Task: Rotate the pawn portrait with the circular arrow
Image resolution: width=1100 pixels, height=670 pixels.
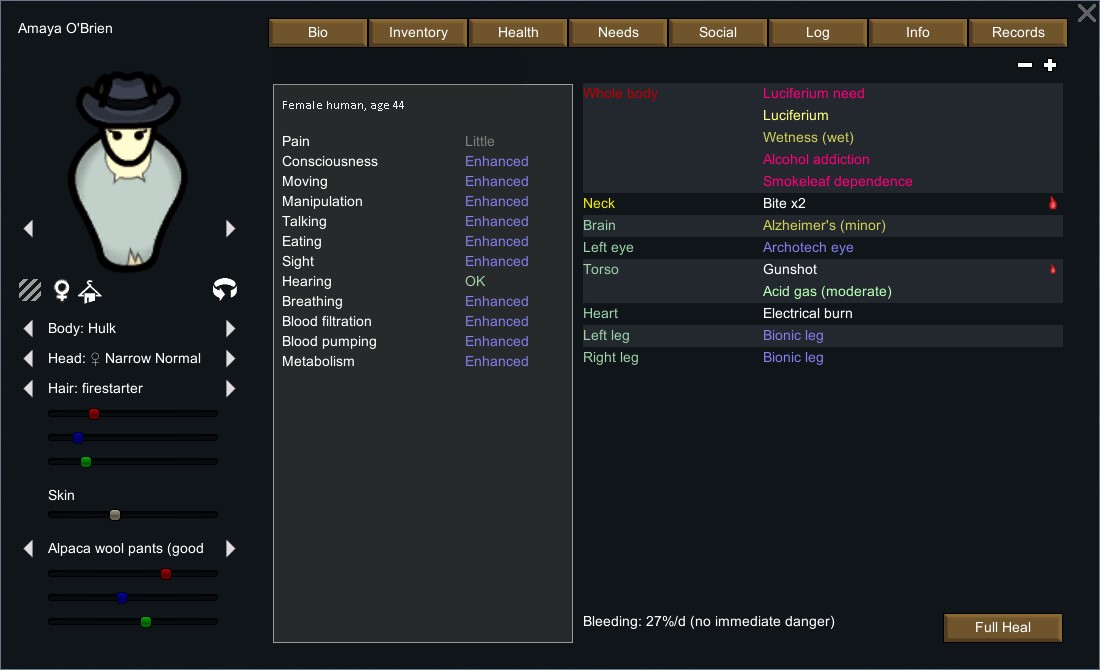Action: pos(225,290)
